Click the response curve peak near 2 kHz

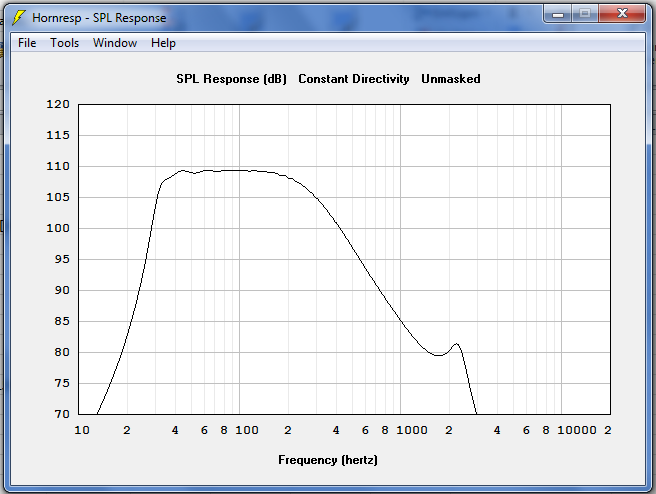coord(456,344)
